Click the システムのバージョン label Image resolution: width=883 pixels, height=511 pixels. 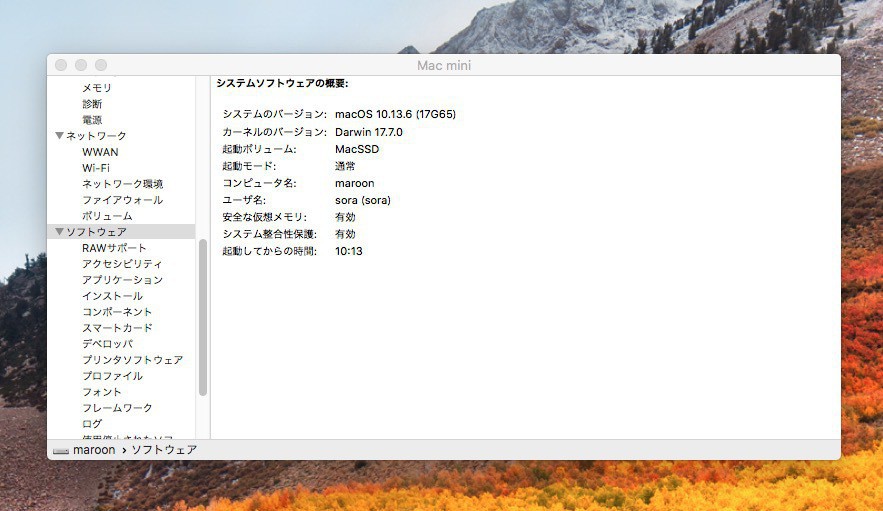[x=274, y=114]
